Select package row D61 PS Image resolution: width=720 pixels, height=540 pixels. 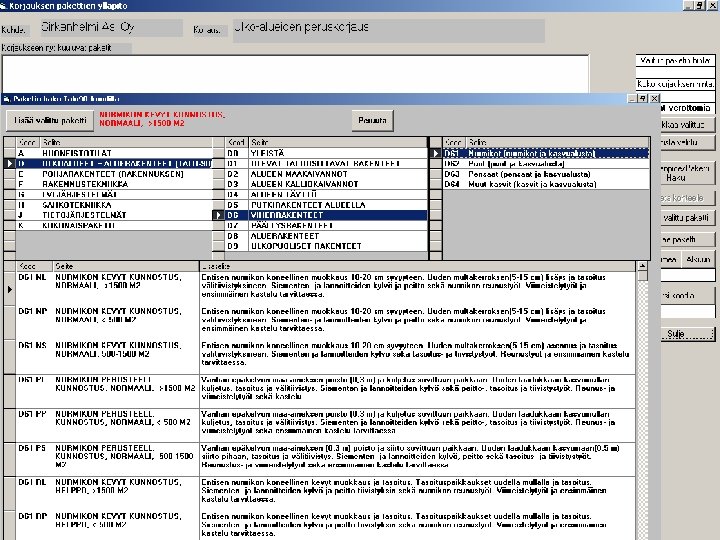[326, 459]
